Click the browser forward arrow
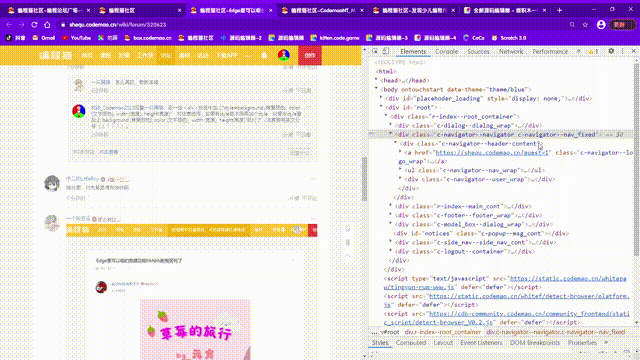The height and width of the screenshot is (360, 640). (x=21, y=24)
